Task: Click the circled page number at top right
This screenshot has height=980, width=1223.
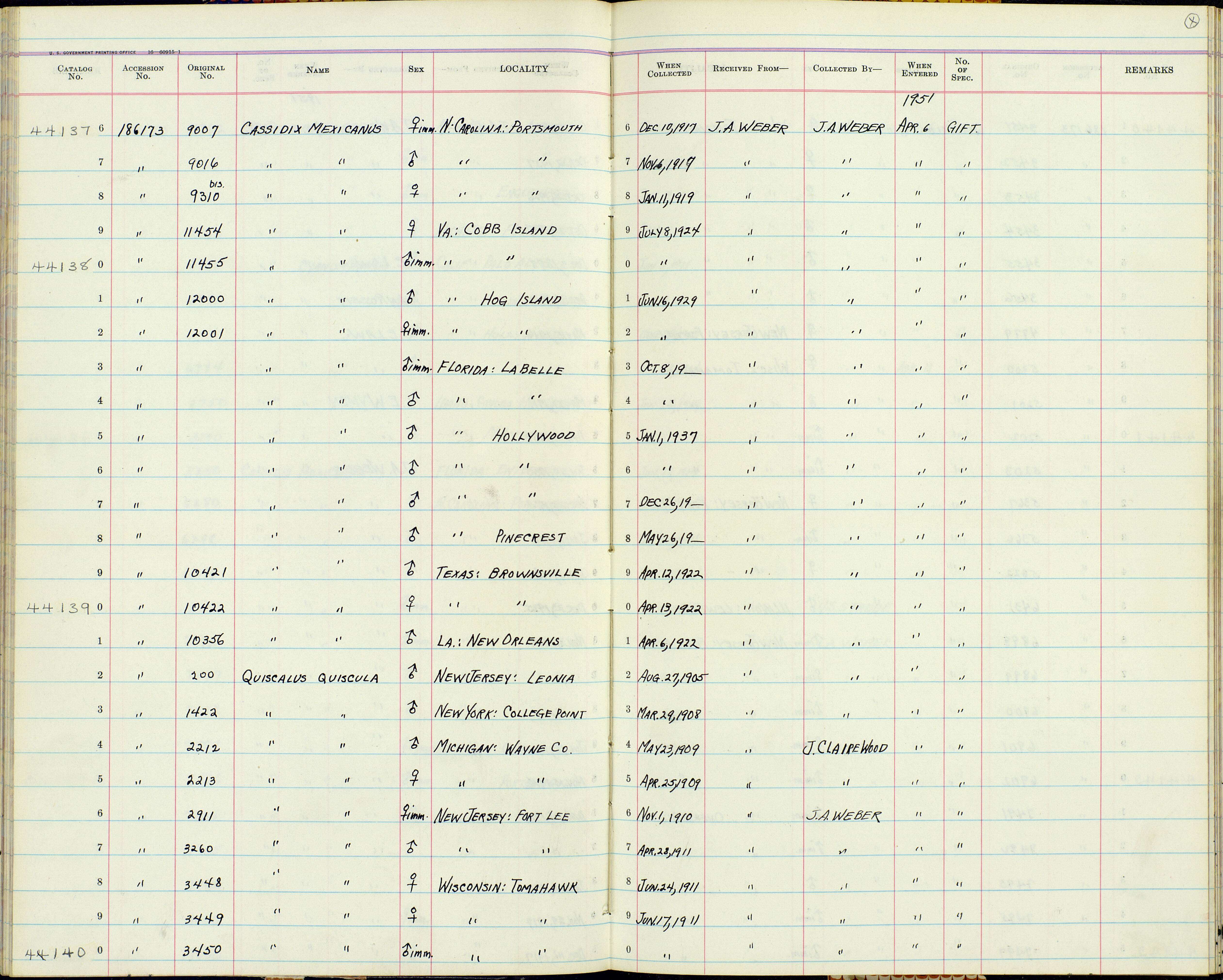Action: [1191, 22]
